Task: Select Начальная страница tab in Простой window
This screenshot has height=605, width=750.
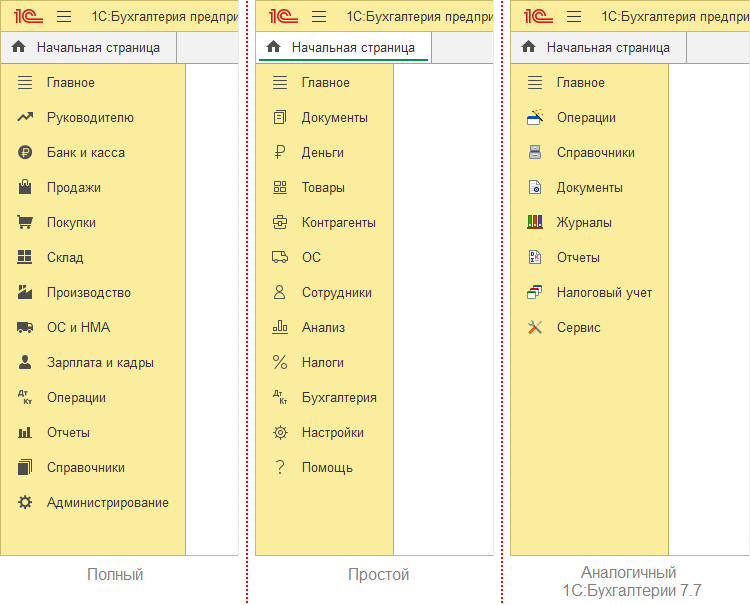Action: coord(343,47)
